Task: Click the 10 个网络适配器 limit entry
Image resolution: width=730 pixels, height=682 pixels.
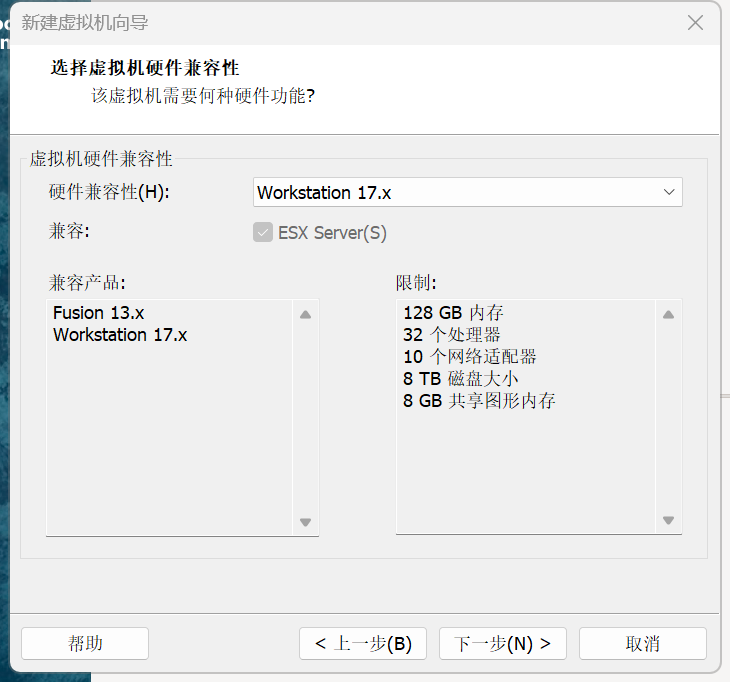Action: tap(470, 357)
